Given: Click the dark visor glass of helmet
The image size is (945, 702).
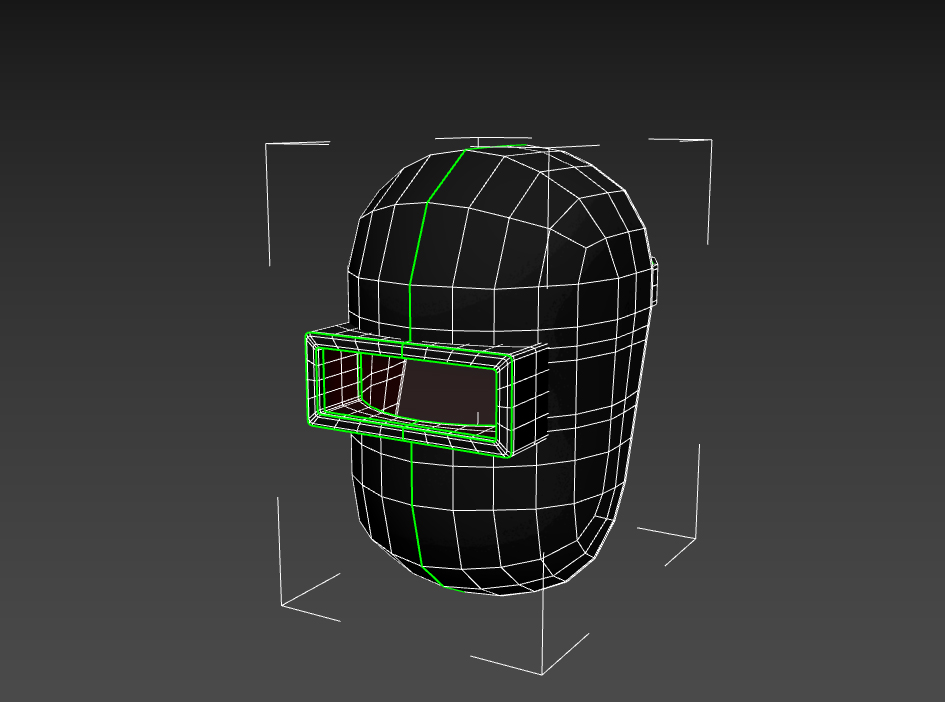Looking at the screenshot, I should pyautogui.click(x=449, y=392).
